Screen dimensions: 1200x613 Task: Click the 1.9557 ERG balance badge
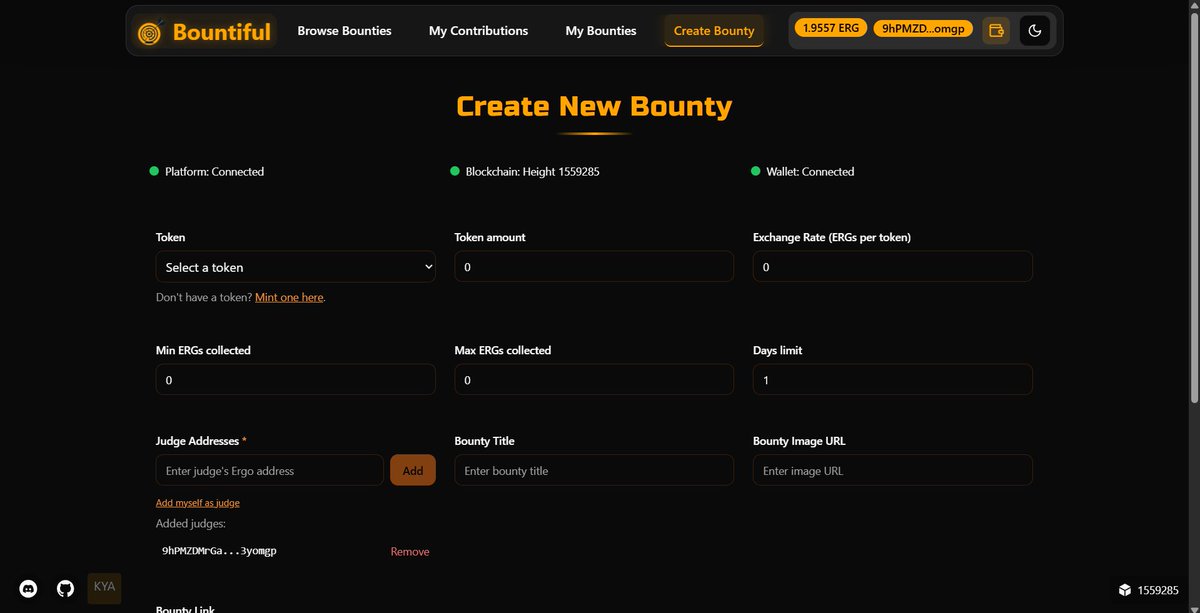tap(831, 29)
